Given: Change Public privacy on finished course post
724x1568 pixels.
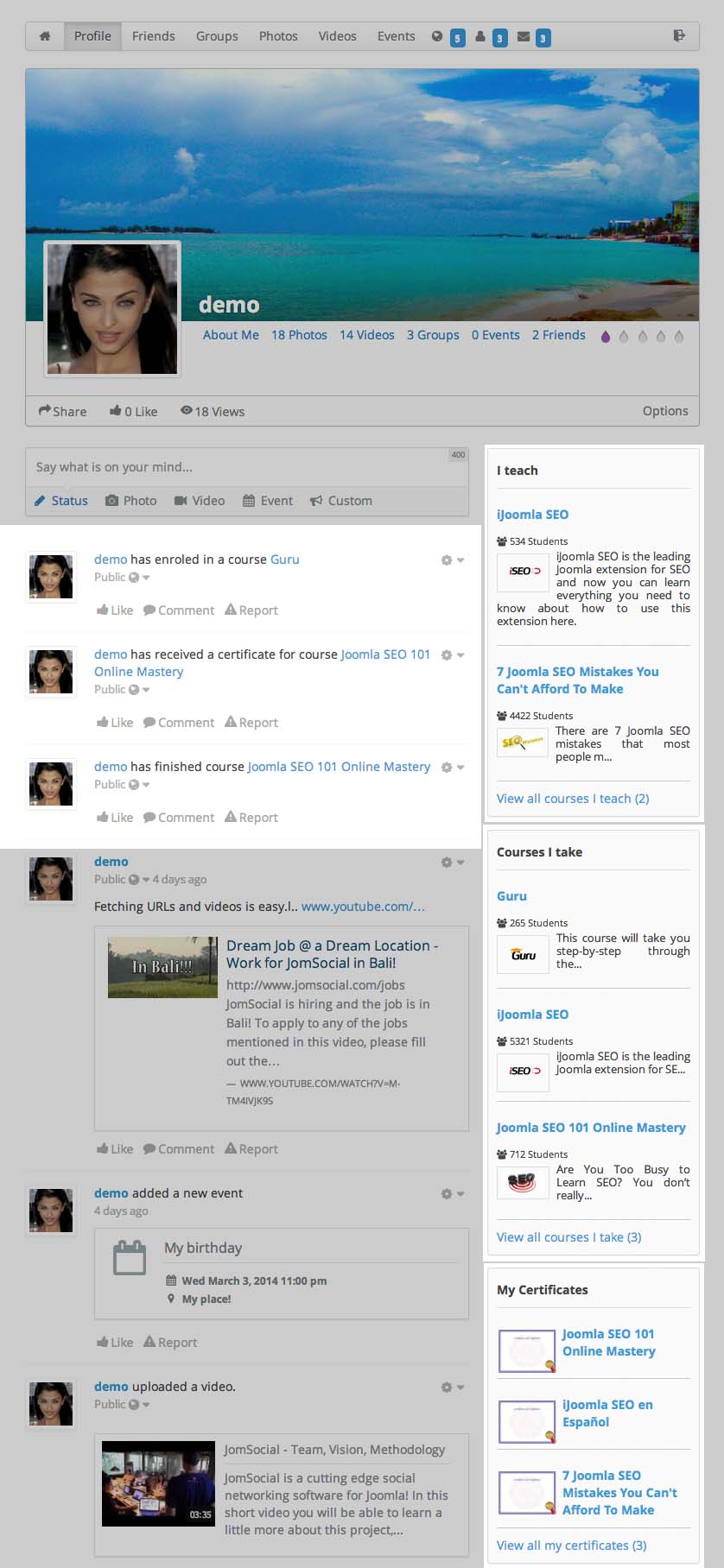Looking at the screenshot, I should click(x=122, y=784).
